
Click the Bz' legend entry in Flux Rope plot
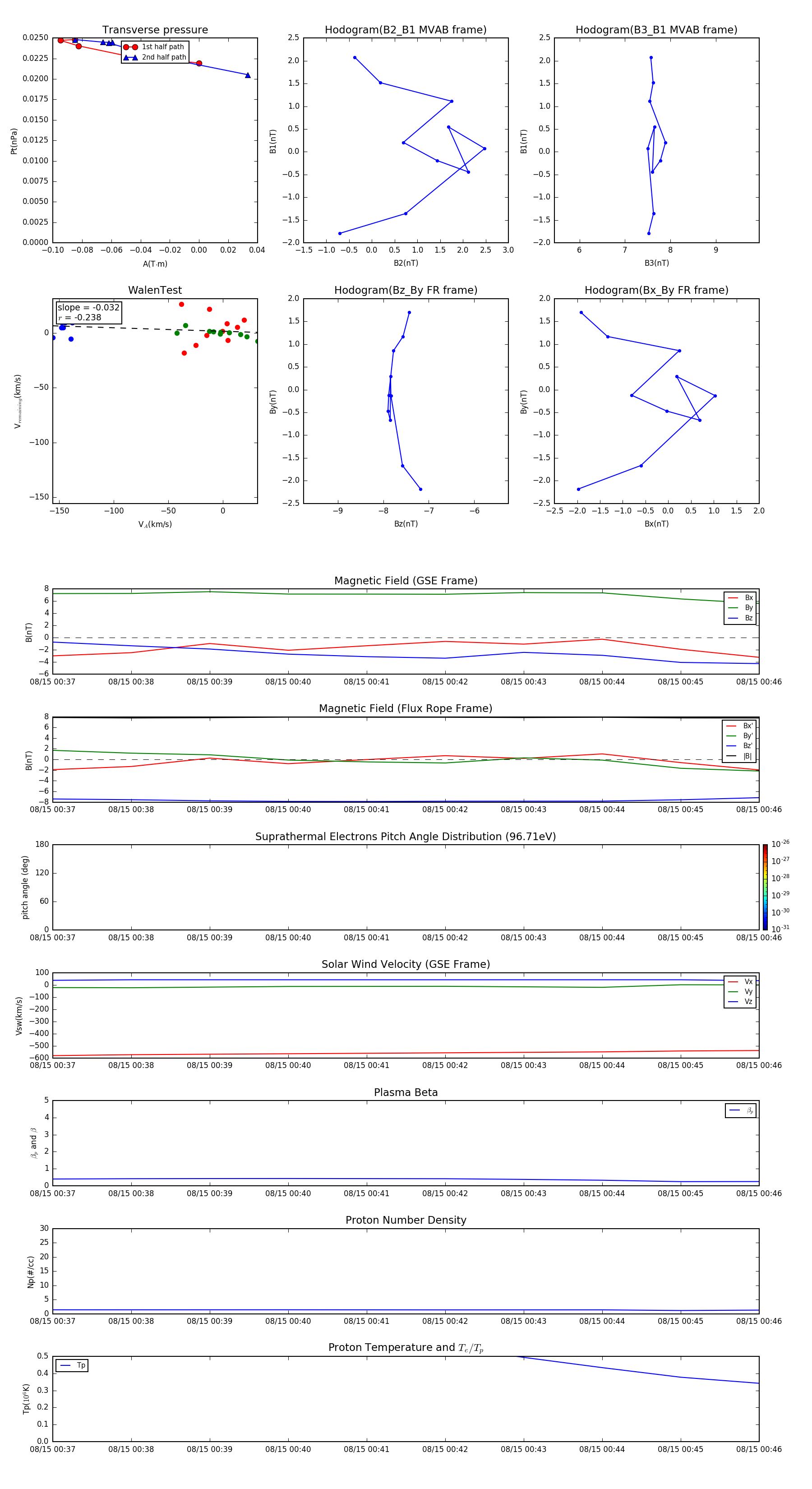click(739, 746)
